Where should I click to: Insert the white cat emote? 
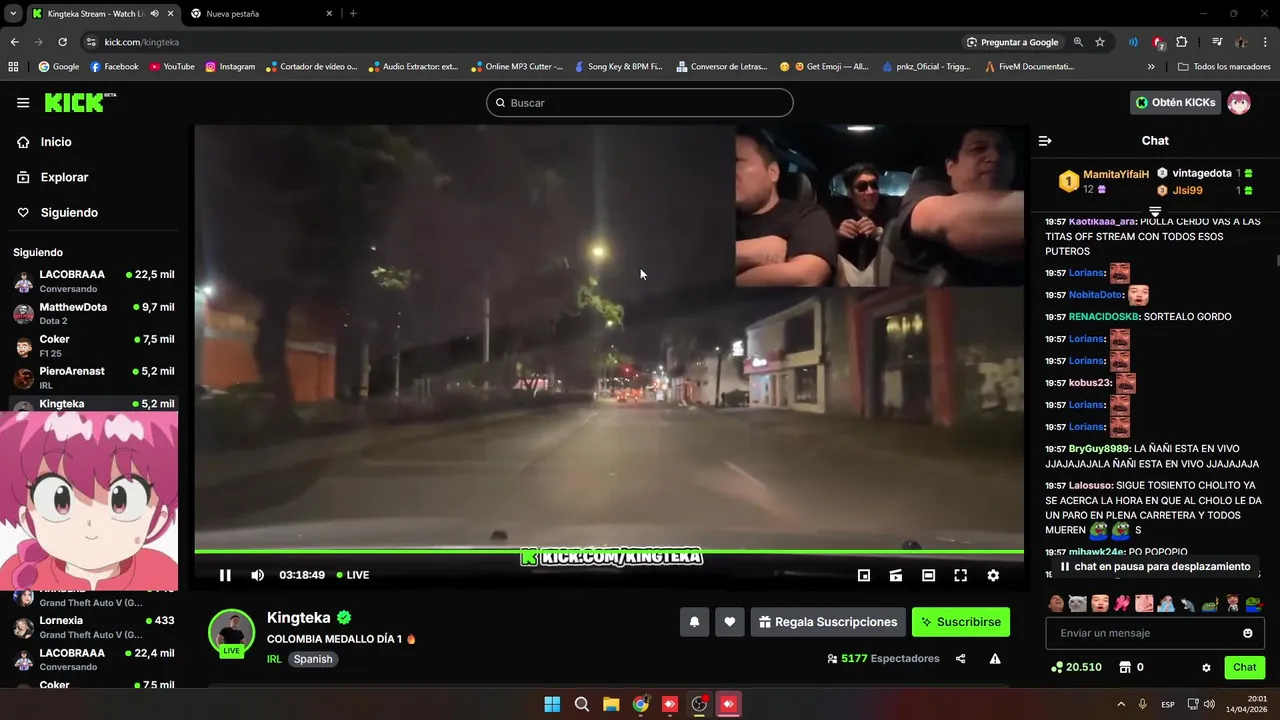point(1077,603)
